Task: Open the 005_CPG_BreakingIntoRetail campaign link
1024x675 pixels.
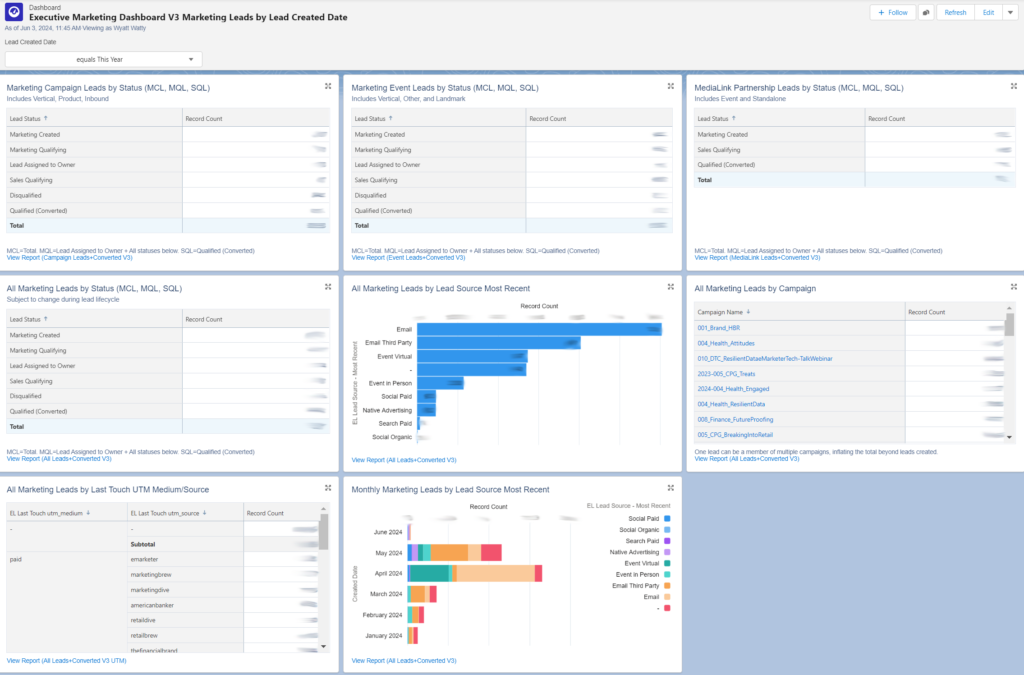Action: [735, 435]
